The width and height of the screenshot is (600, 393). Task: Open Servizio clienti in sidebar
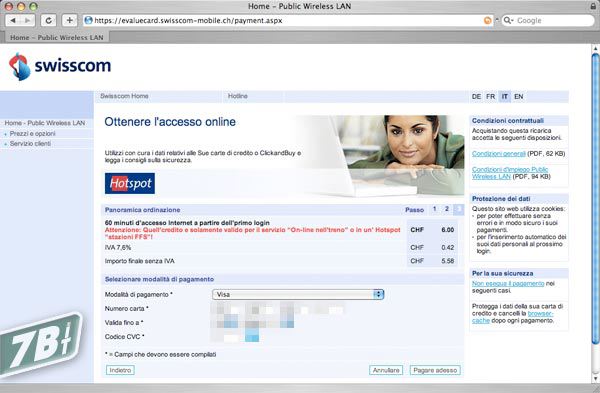(x=30, y=144)
